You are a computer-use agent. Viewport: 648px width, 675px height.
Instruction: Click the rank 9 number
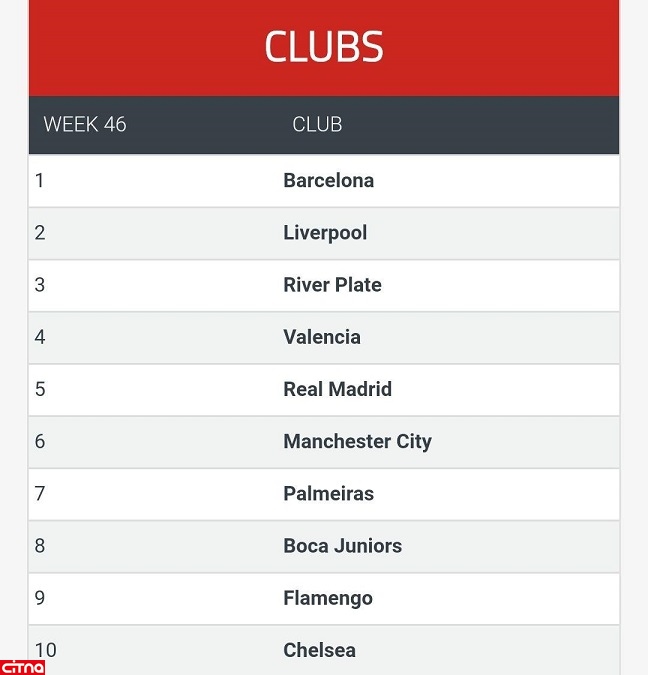[40, 598]
